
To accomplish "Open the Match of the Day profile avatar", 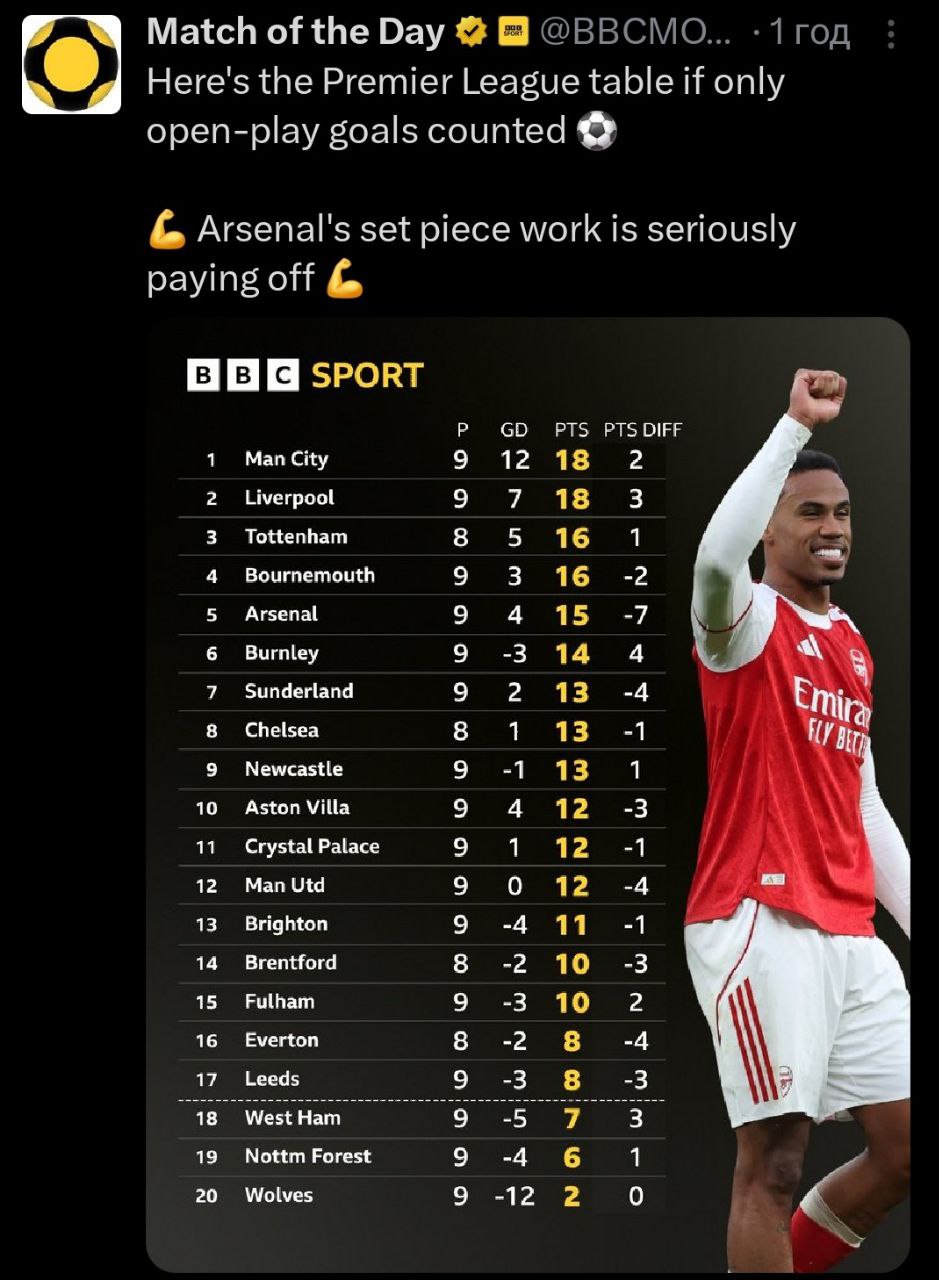I will (71, 64).
